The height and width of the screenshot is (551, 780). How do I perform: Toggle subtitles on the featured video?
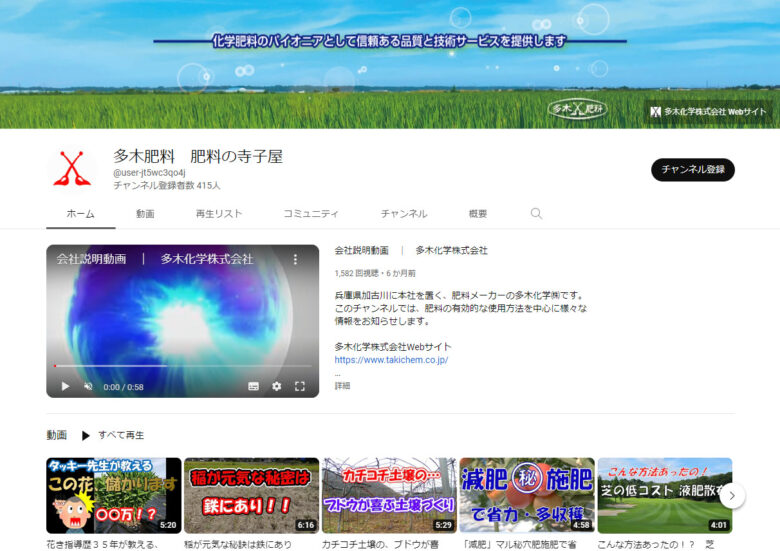[253, 386]
